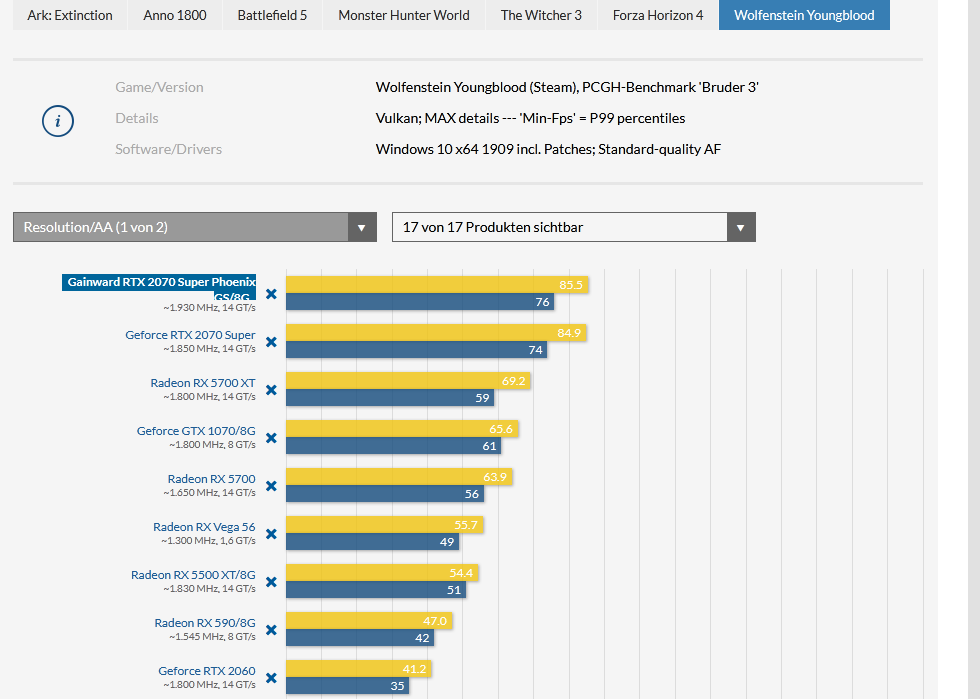980x699 pixels.
Task: Switch to The Witcher 3 tab
Action: click(541, 15)
